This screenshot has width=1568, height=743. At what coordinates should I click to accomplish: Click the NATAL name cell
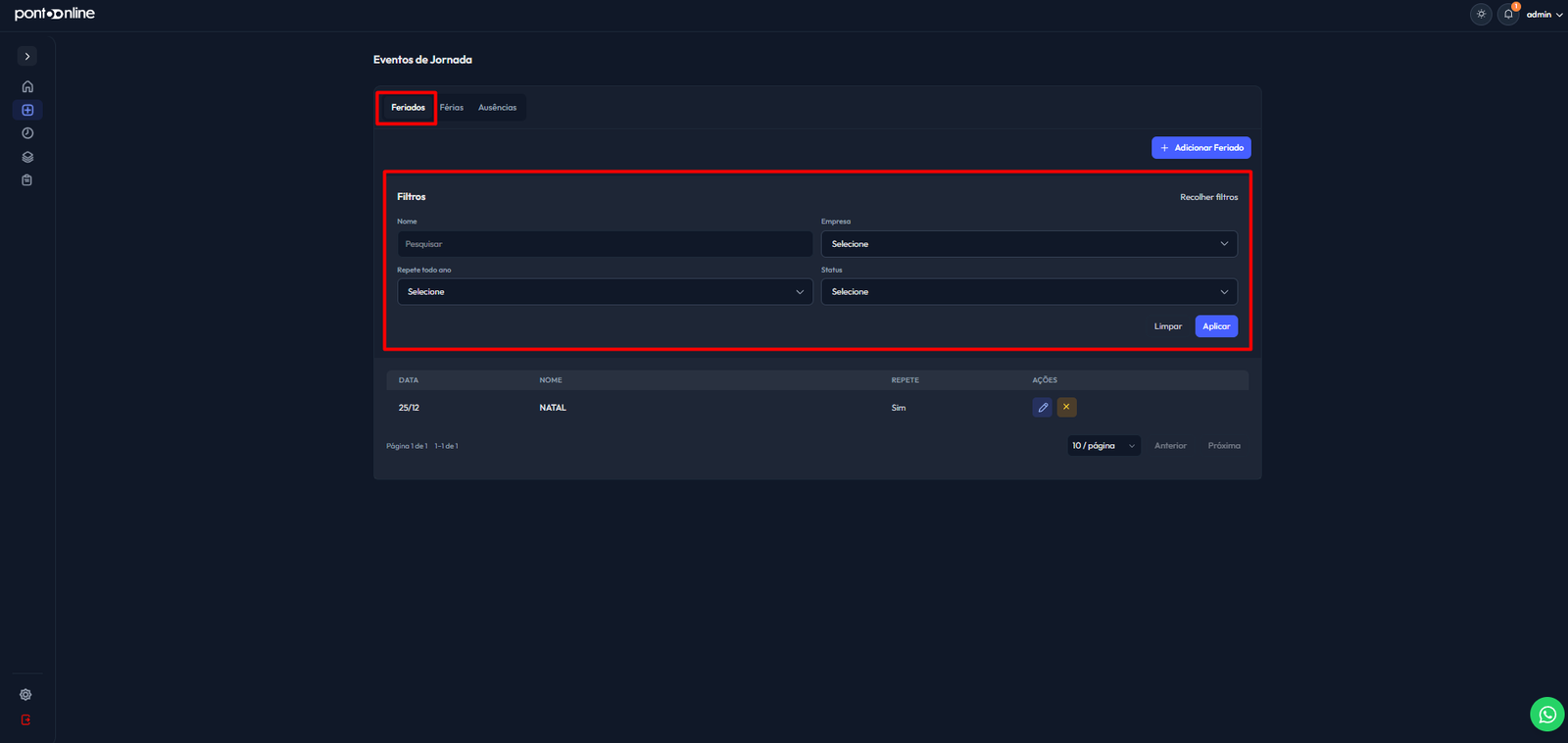pyautogui.click(x=553, y=408)
